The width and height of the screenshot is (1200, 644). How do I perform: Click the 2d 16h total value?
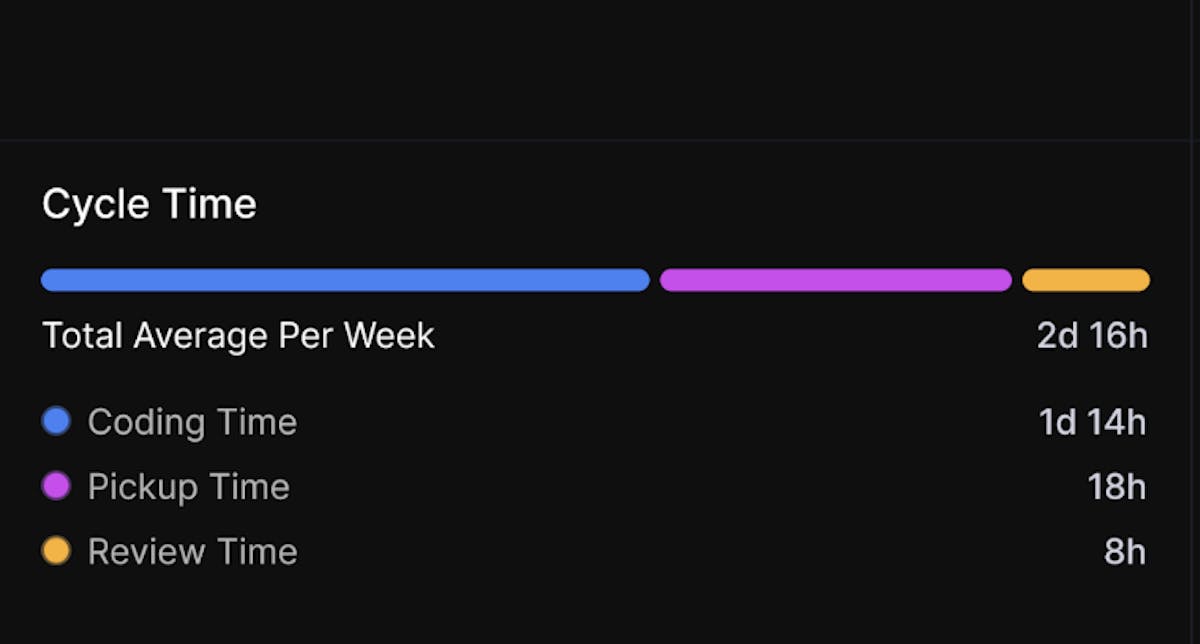pyautogui.click(x=1092, y=336)
